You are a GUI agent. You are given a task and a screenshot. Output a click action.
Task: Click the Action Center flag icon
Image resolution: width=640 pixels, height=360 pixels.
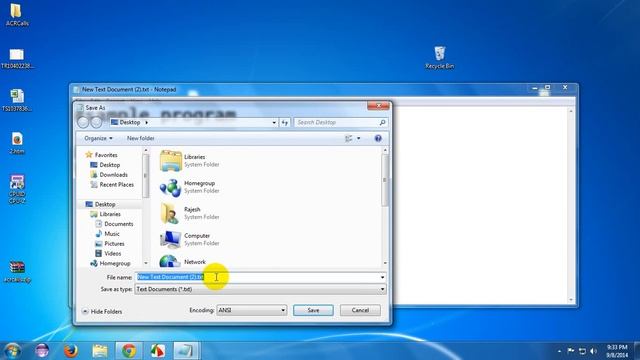(571, 351)
